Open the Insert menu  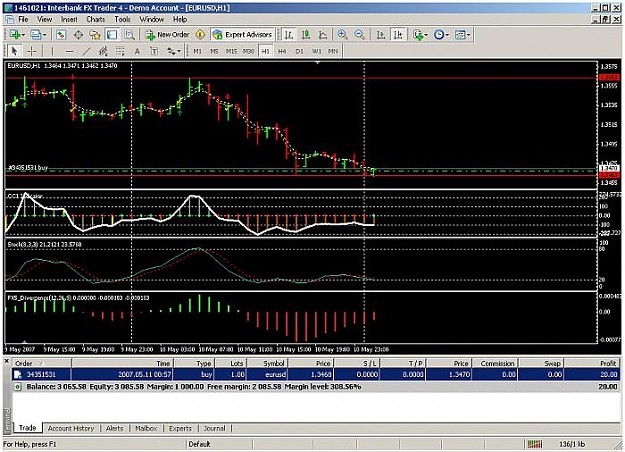[x=69, y=19]
